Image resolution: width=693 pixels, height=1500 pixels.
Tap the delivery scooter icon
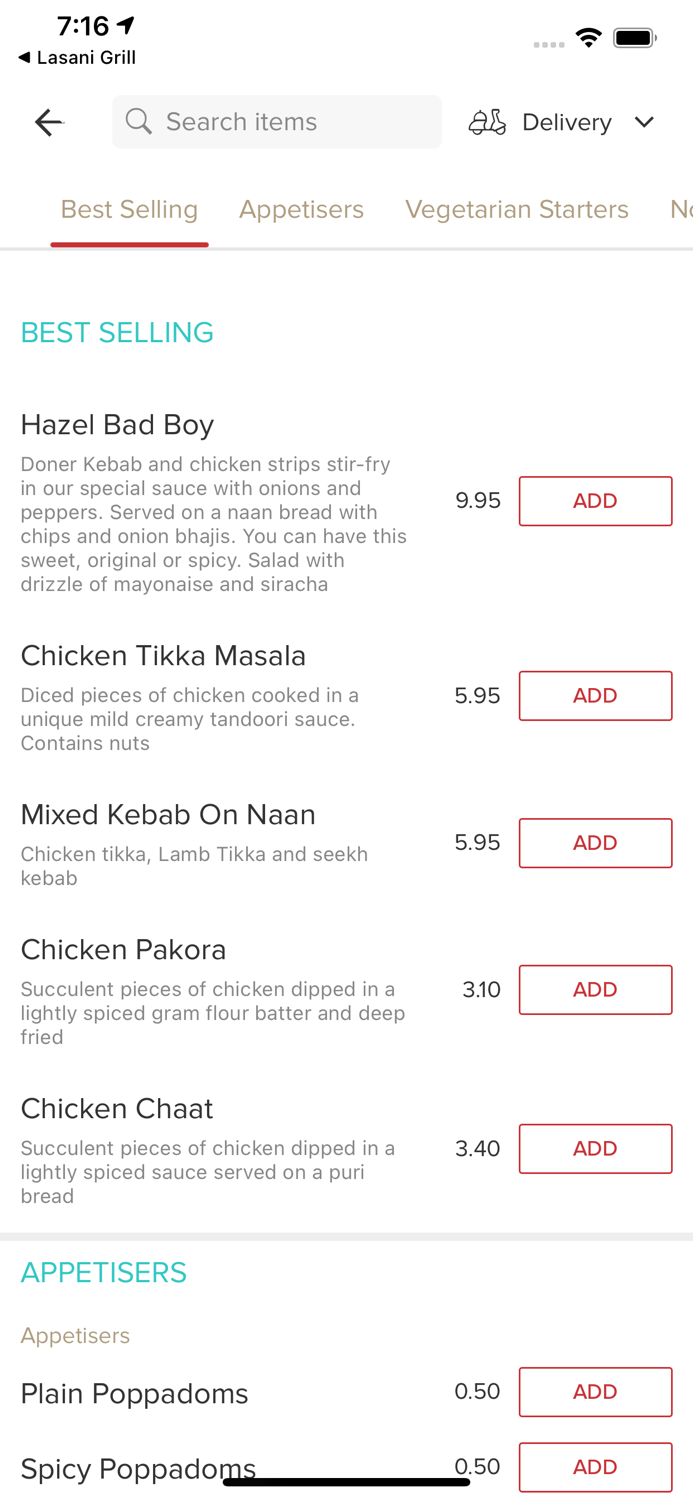pos(487,122)
